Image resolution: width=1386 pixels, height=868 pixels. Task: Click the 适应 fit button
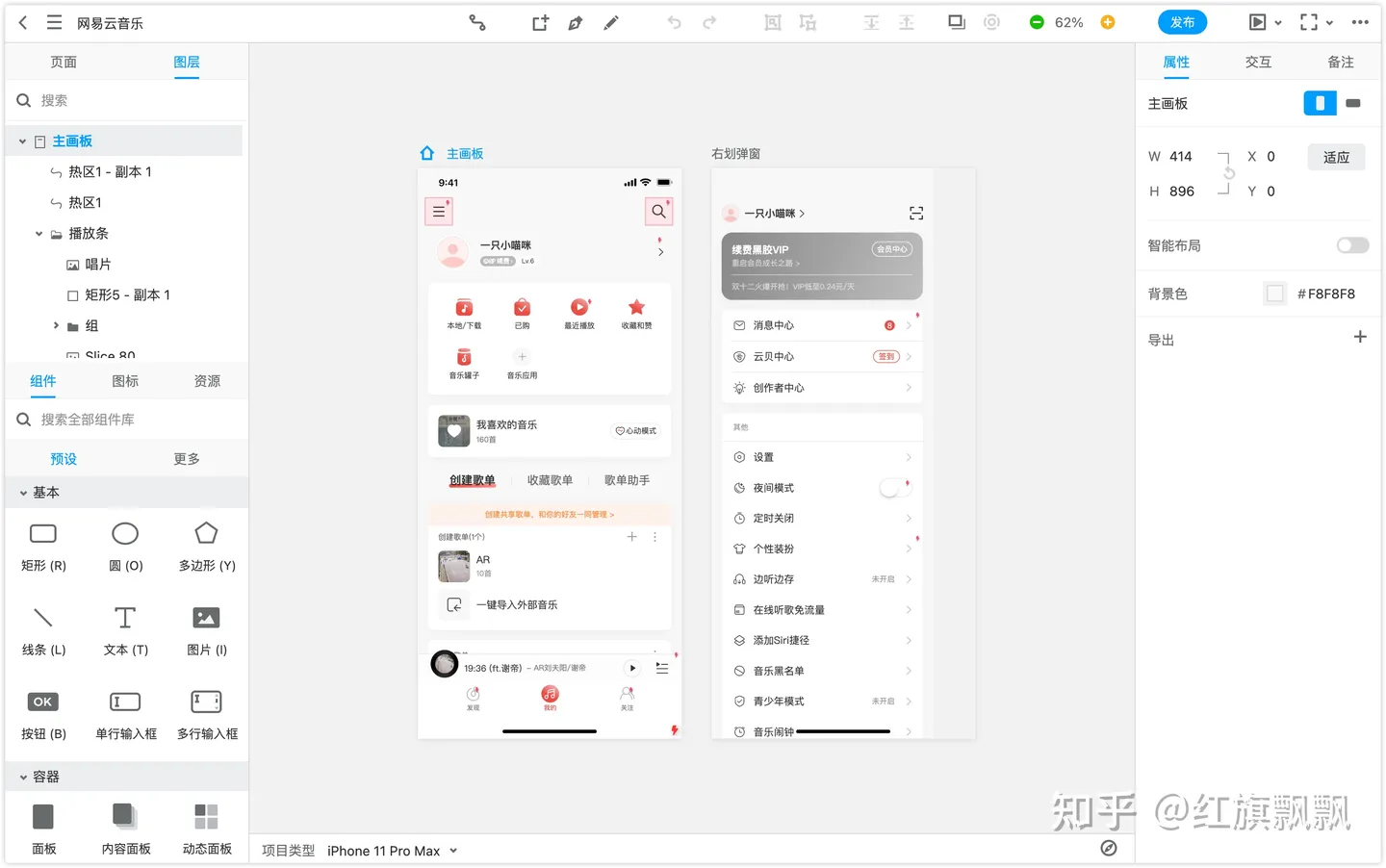coord(1336,157)
